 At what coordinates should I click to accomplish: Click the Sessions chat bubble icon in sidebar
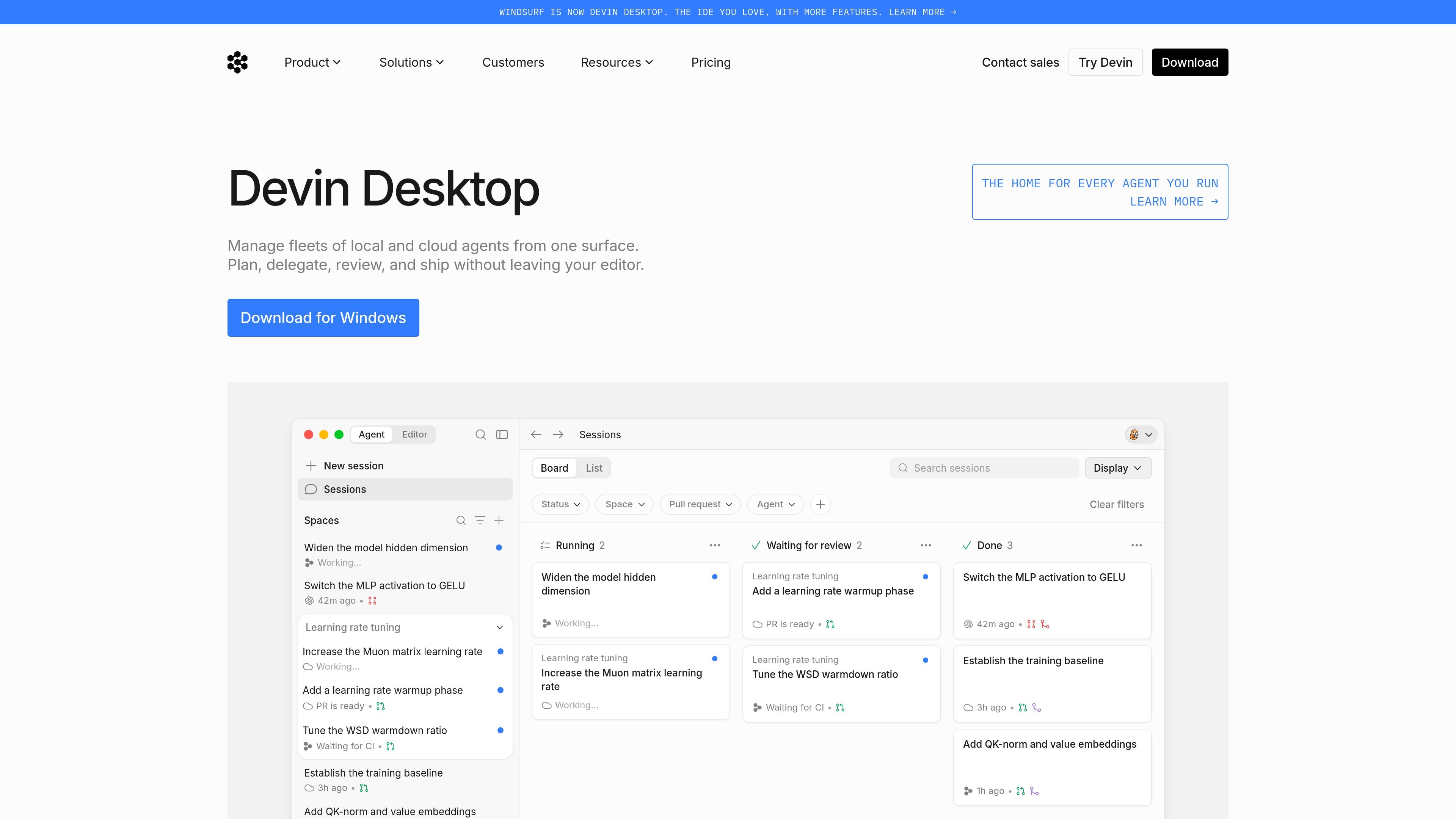pos(311,490)
